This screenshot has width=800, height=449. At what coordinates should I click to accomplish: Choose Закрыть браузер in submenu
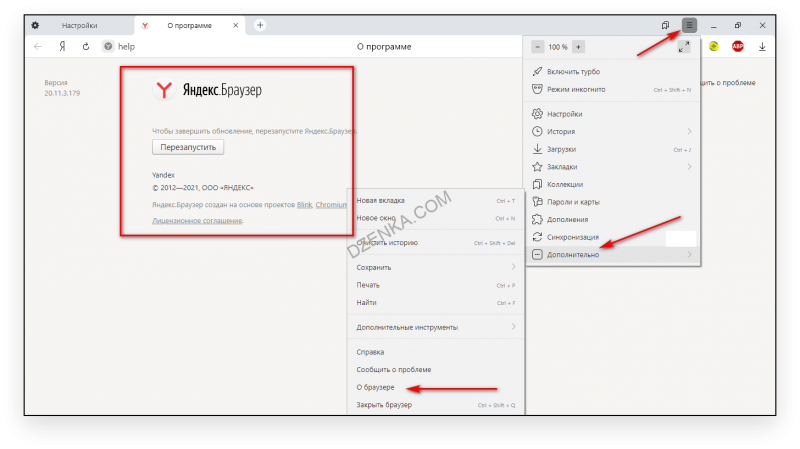(436, 405)
